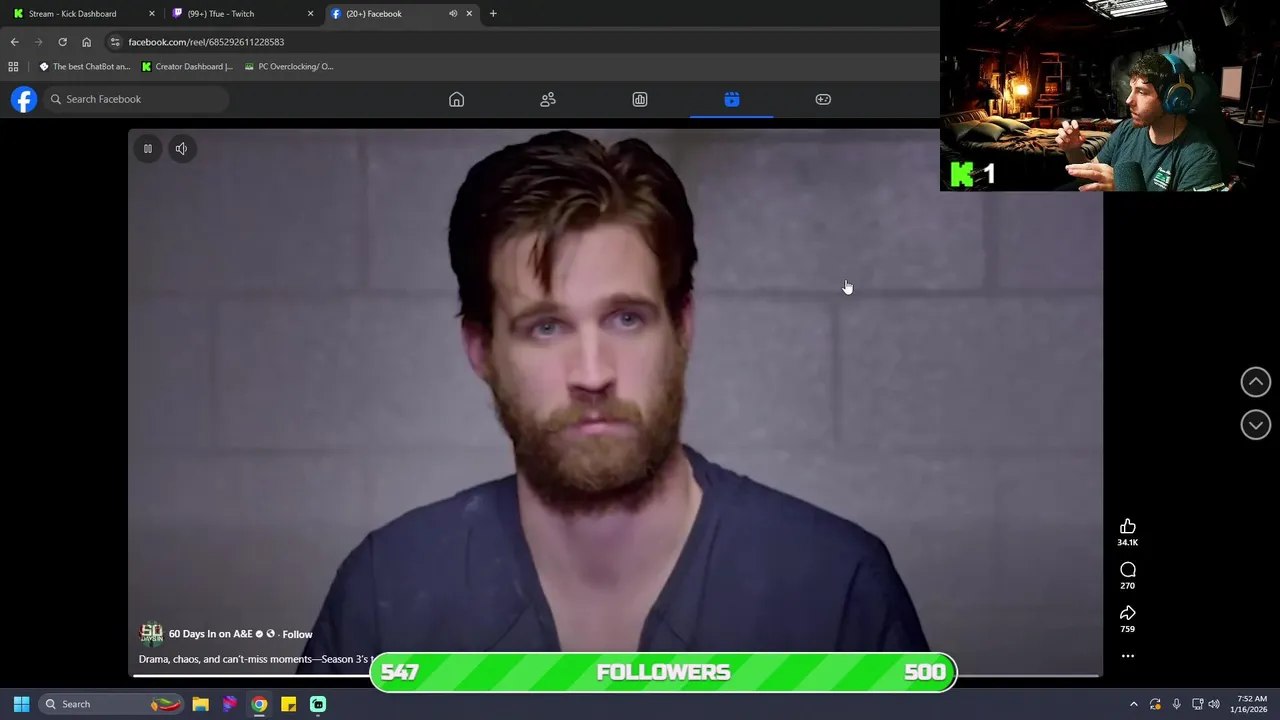Go to browser home page
Screen dimensions: 1280x720
point(86,42)
